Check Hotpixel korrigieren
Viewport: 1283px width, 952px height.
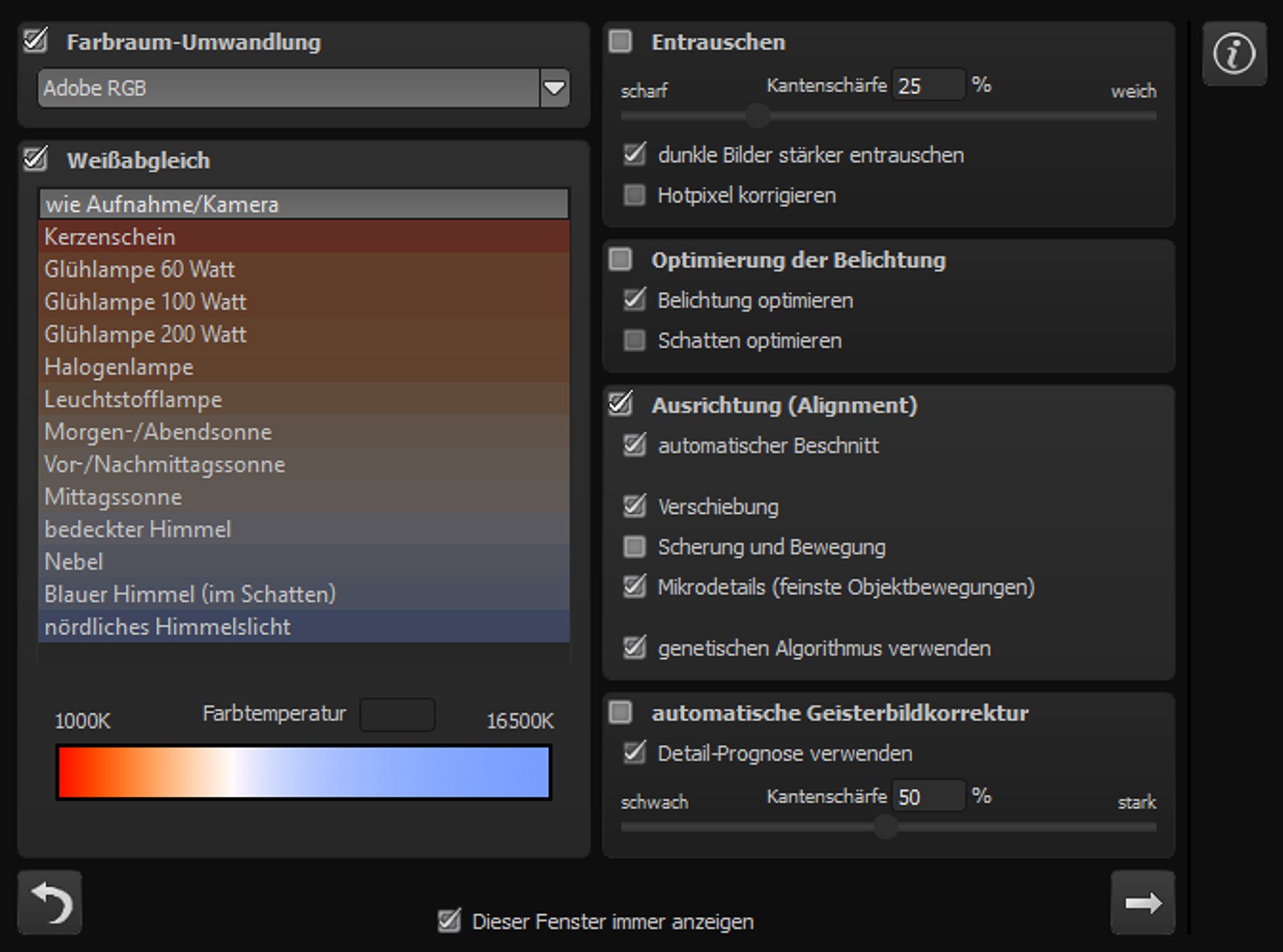(x=634, y=195)
